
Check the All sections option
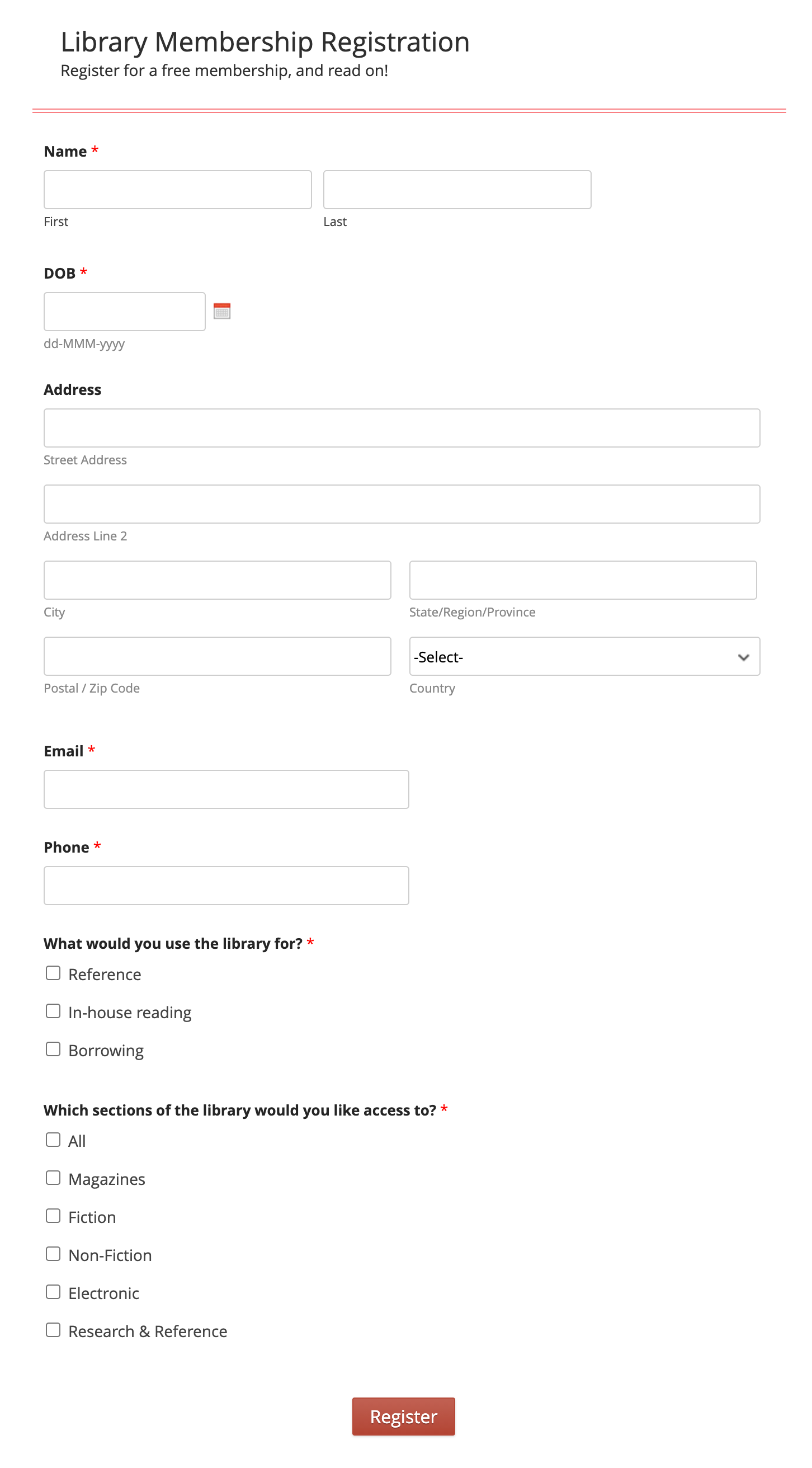click(x=53, y=1139)
